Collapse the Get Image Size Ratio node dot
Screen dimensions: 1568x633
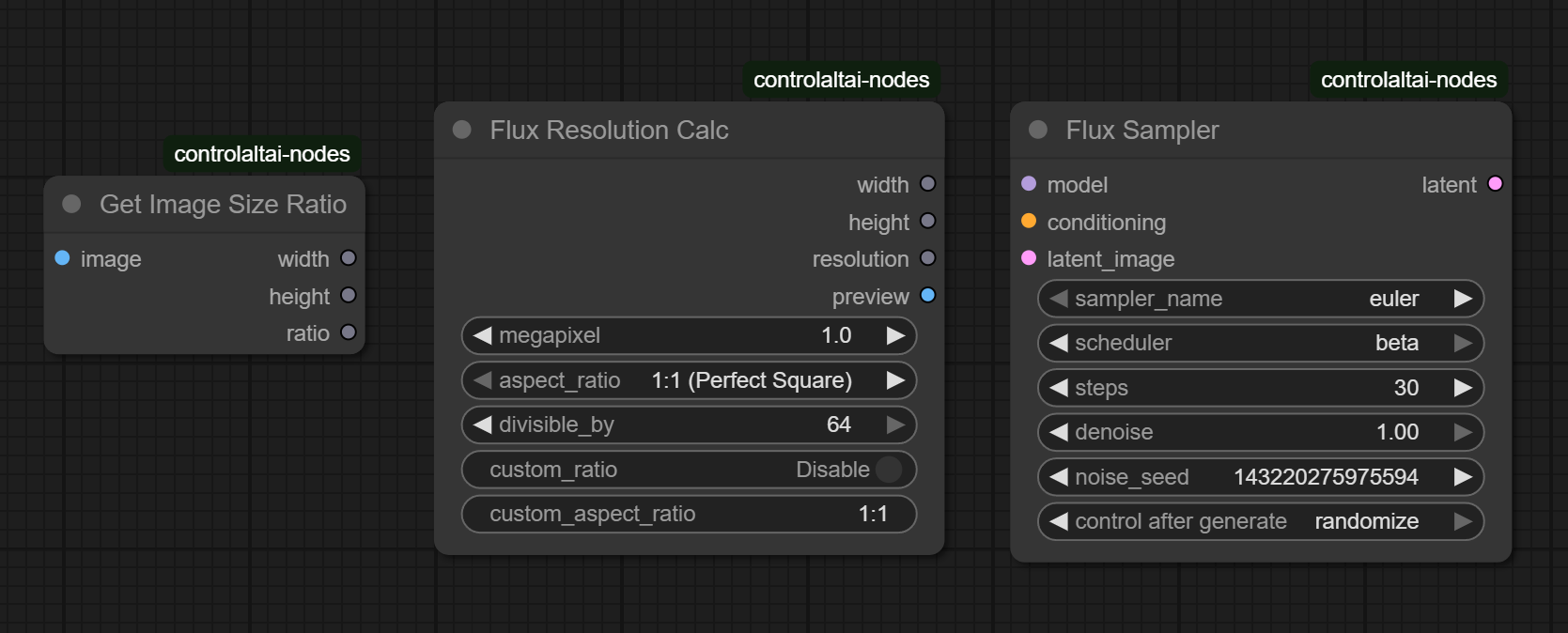[71, 204]
